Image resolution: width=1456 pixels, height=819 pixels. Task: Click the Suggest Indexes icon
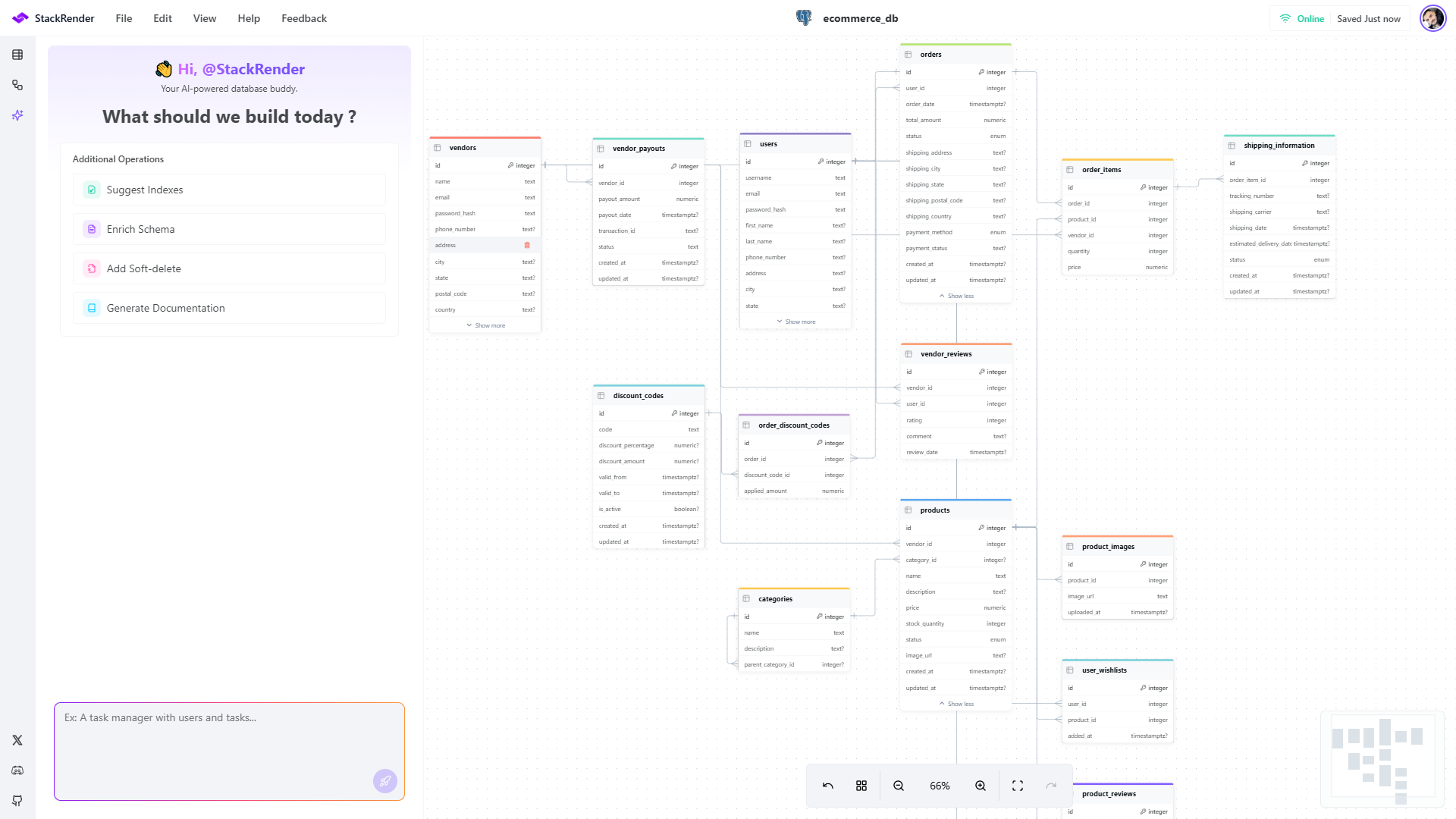click(92, 190)
